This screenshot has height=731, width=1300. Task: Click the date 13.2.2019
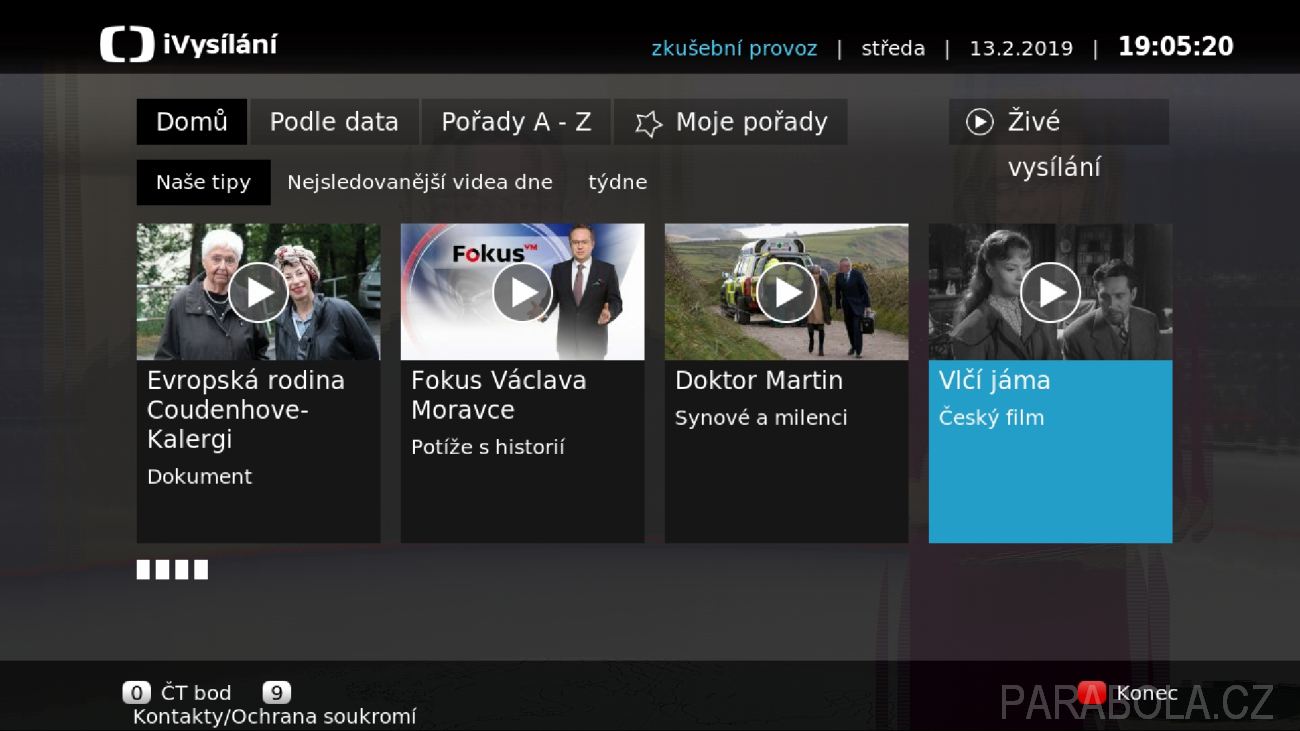(1021, 48)
